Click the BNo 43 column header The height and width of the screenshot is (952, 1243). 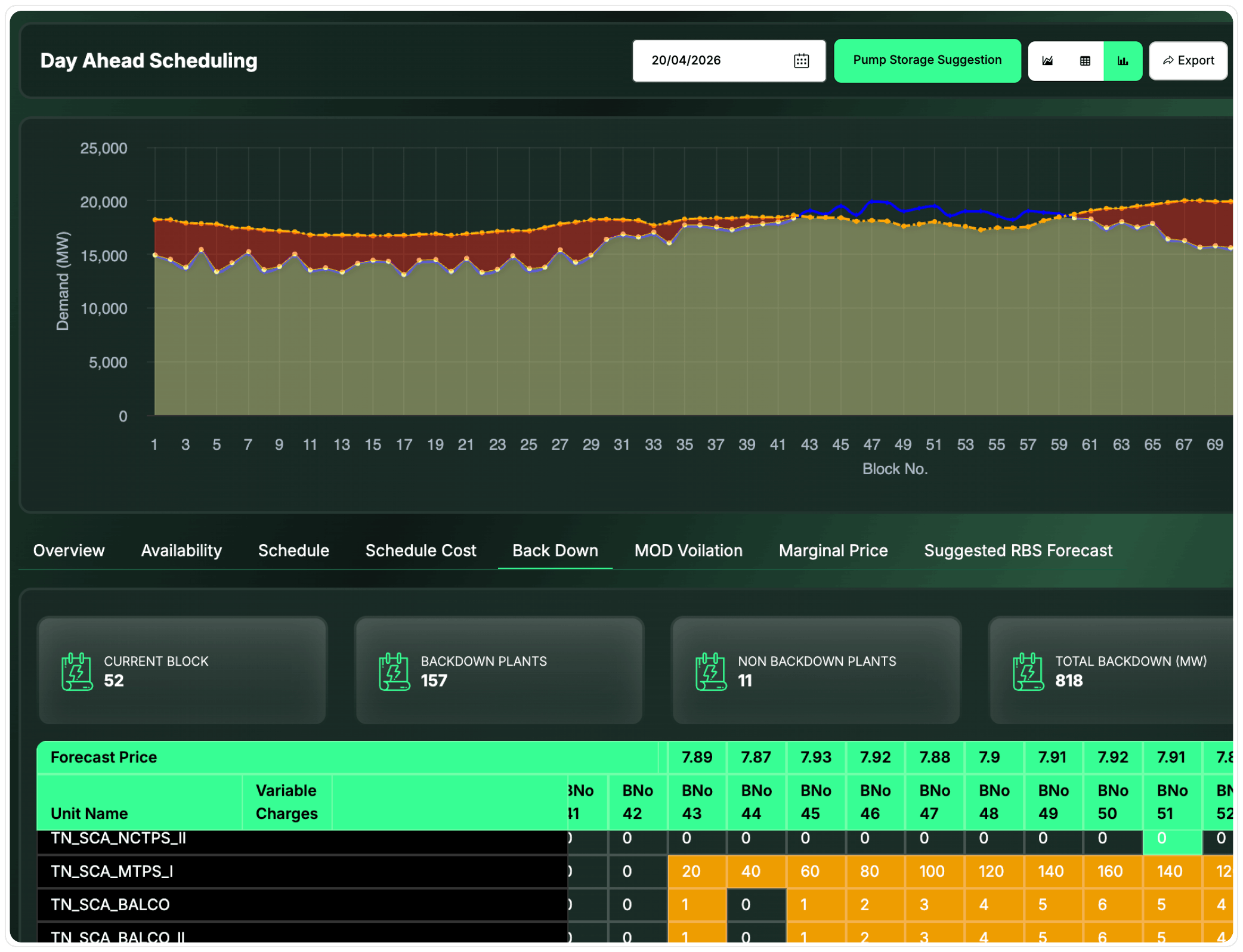tap(697, 802)
